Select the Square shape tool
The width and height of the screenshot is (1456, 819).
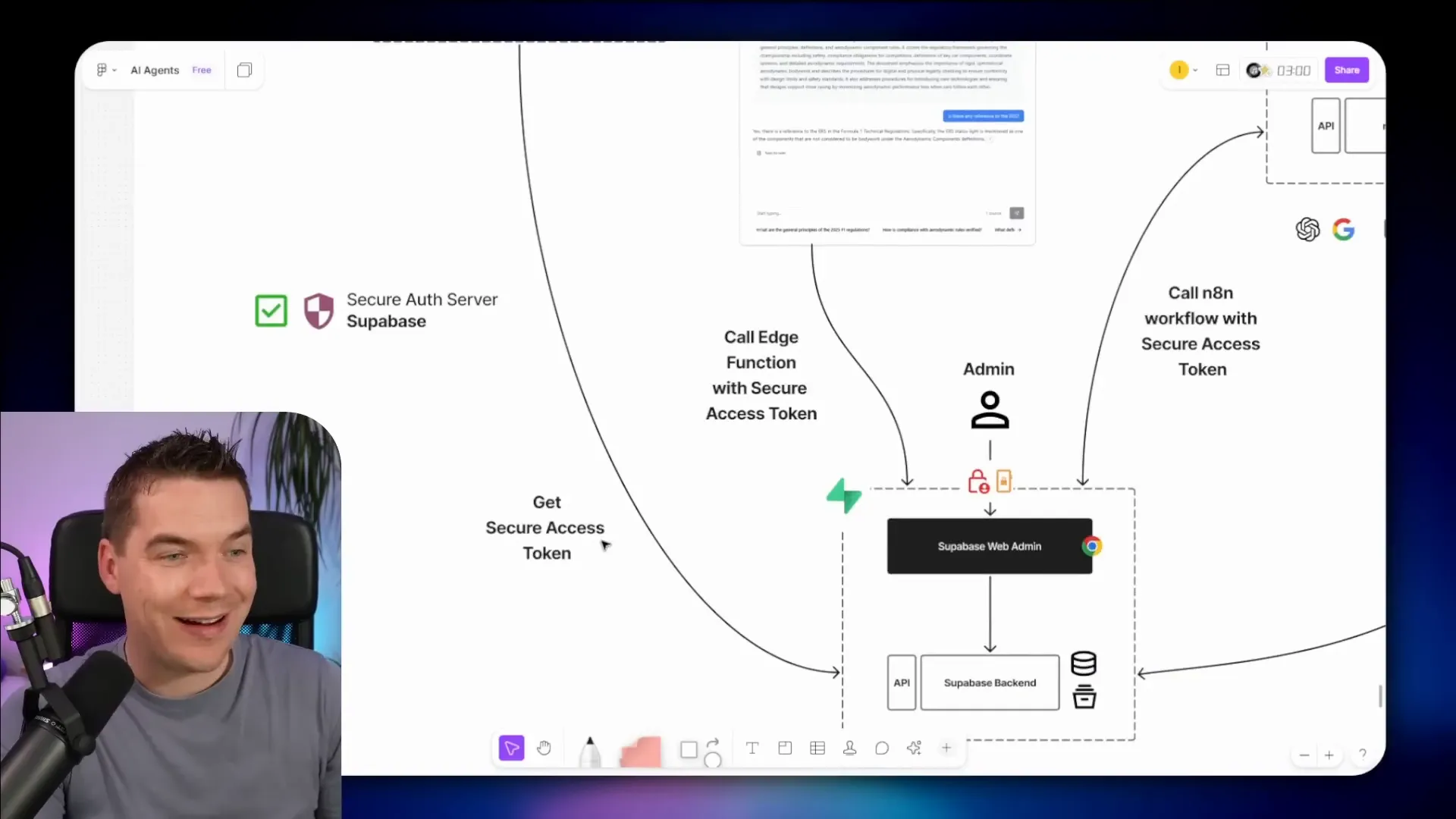click(x=689, y=750)
